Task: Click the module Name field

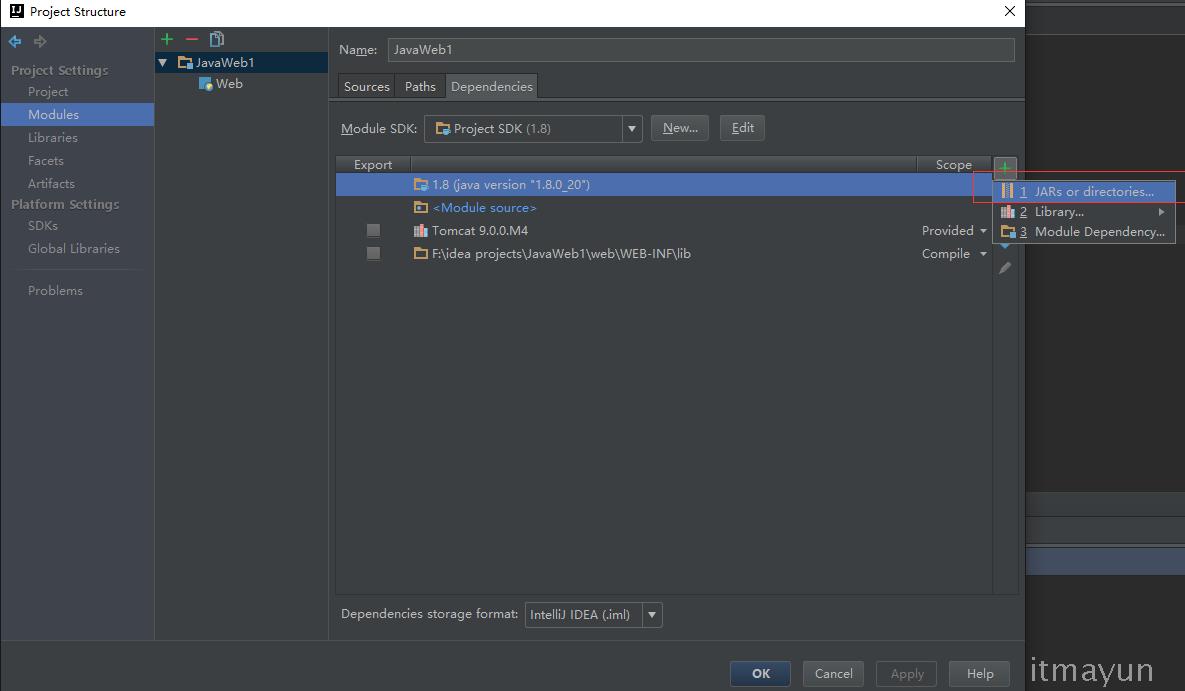Action: (701, 50)
